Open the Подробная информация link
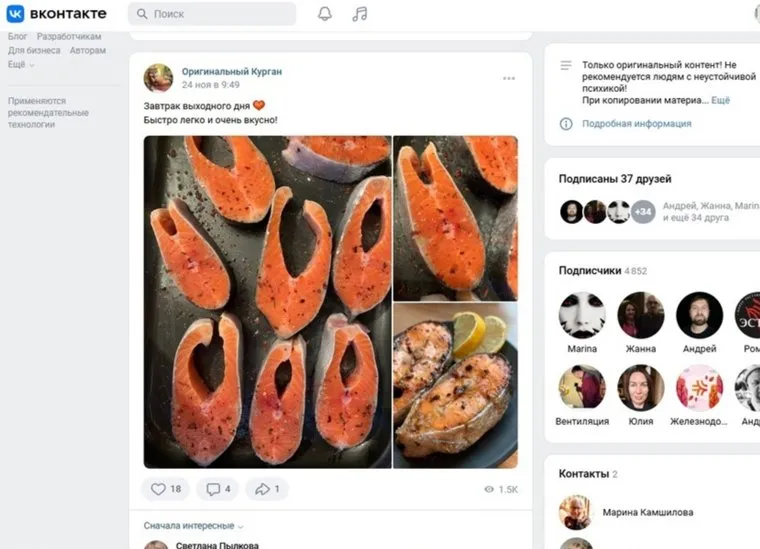 point(636,124)
